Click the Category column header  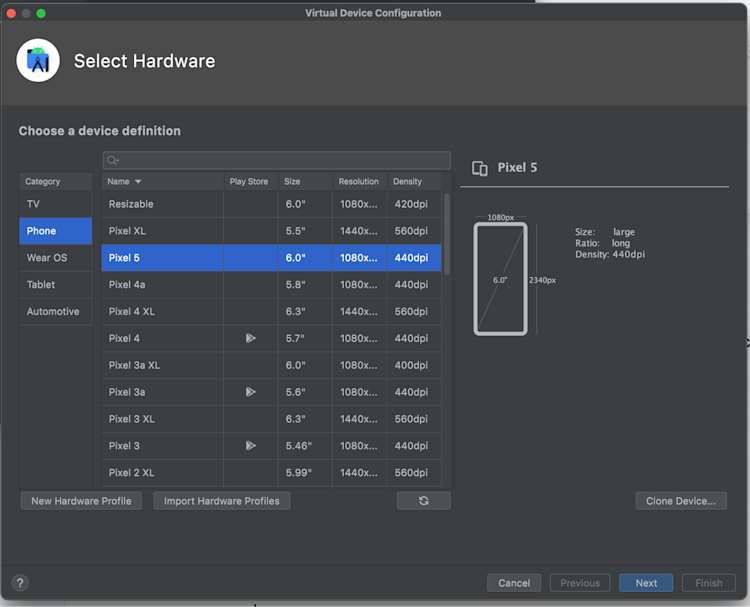pos(55,182)
